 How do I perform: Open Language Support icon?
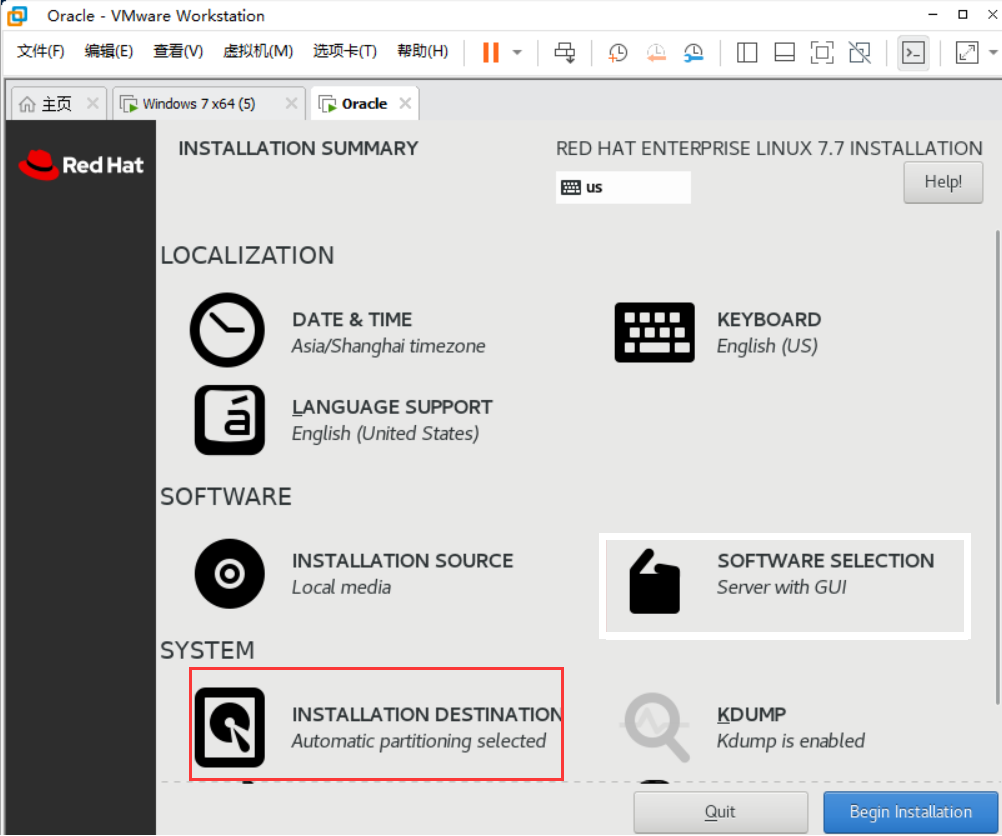point(229,420)
